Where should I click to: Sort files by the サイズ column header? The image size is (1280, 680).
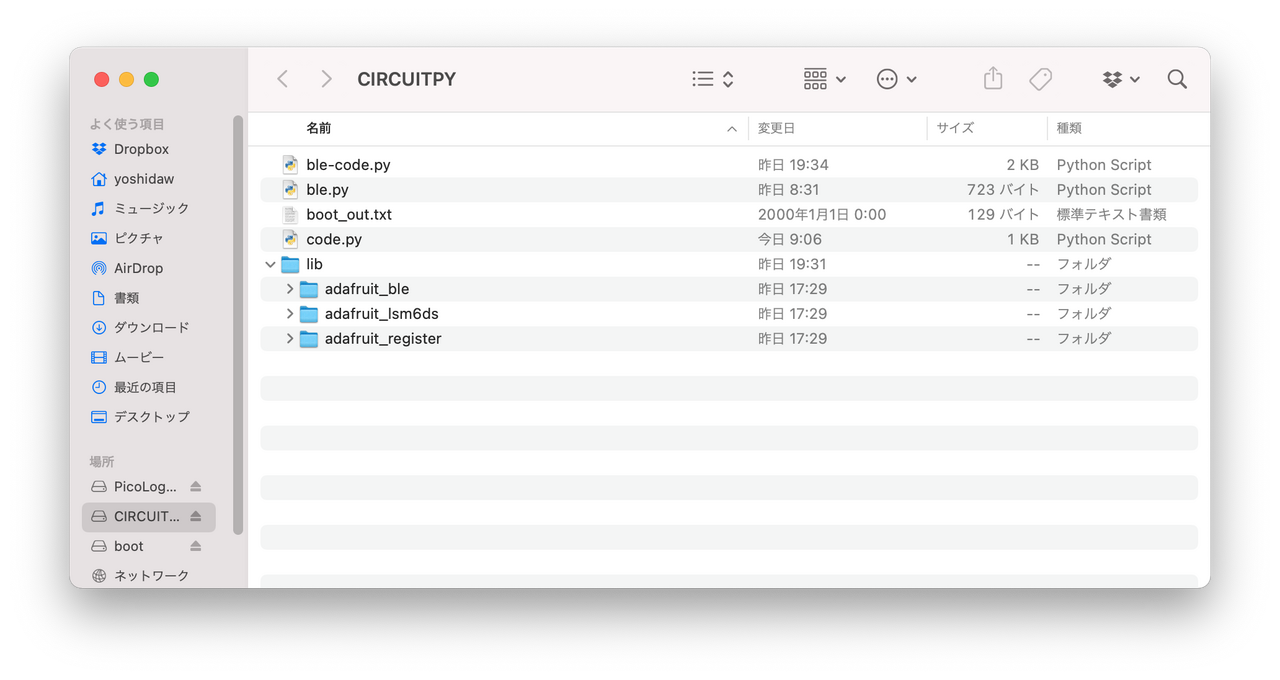[954, 128]
